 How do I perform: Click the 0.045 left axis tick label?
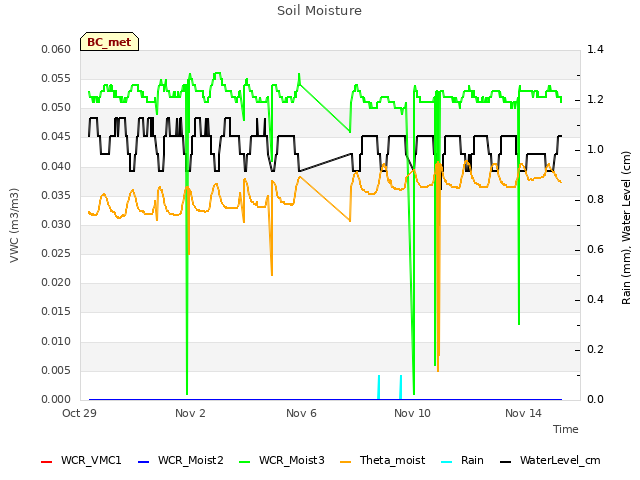coord(56,137)
